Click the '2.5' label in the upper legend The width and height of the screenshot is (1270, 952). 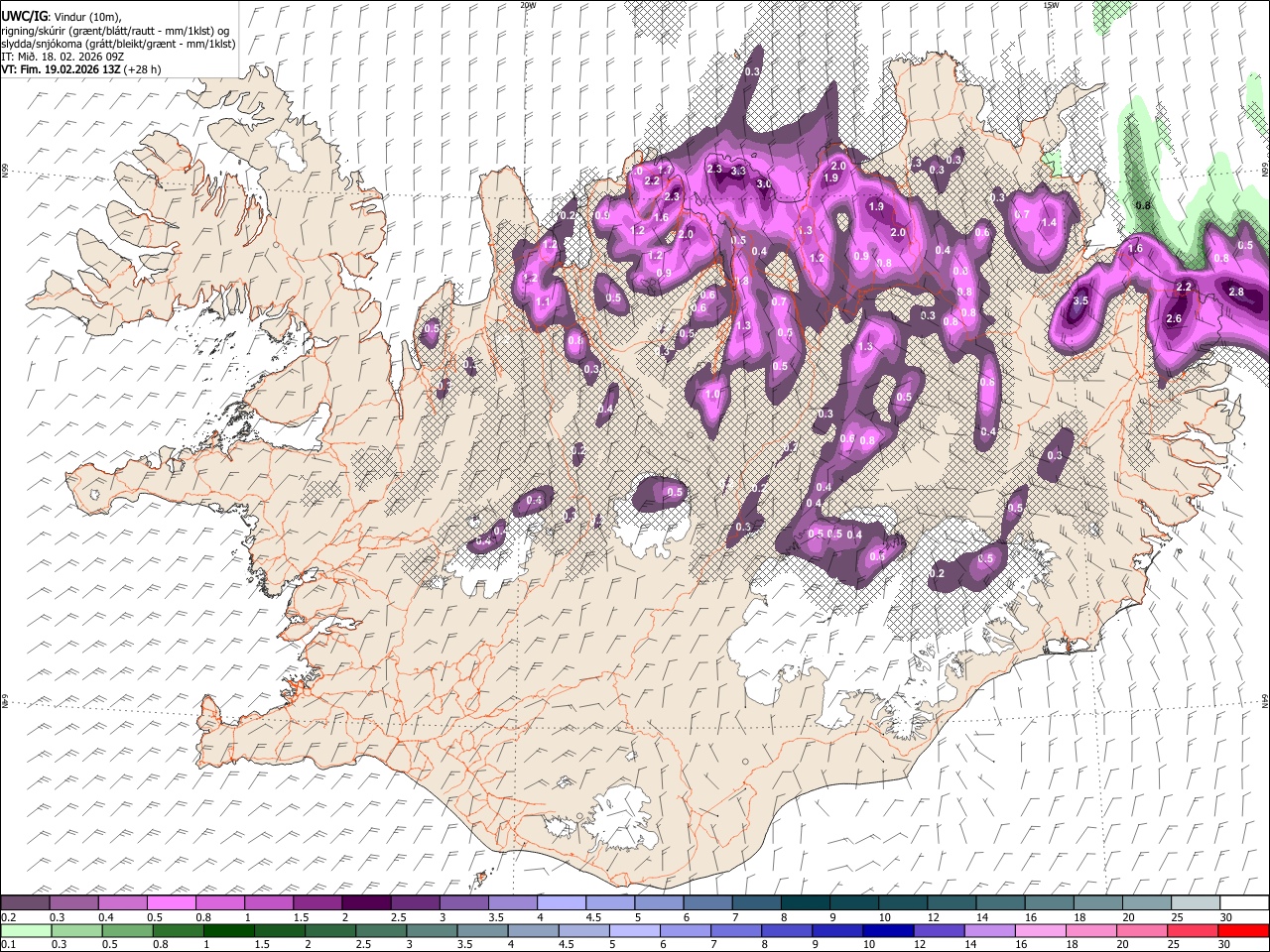(x=398, y=917)
